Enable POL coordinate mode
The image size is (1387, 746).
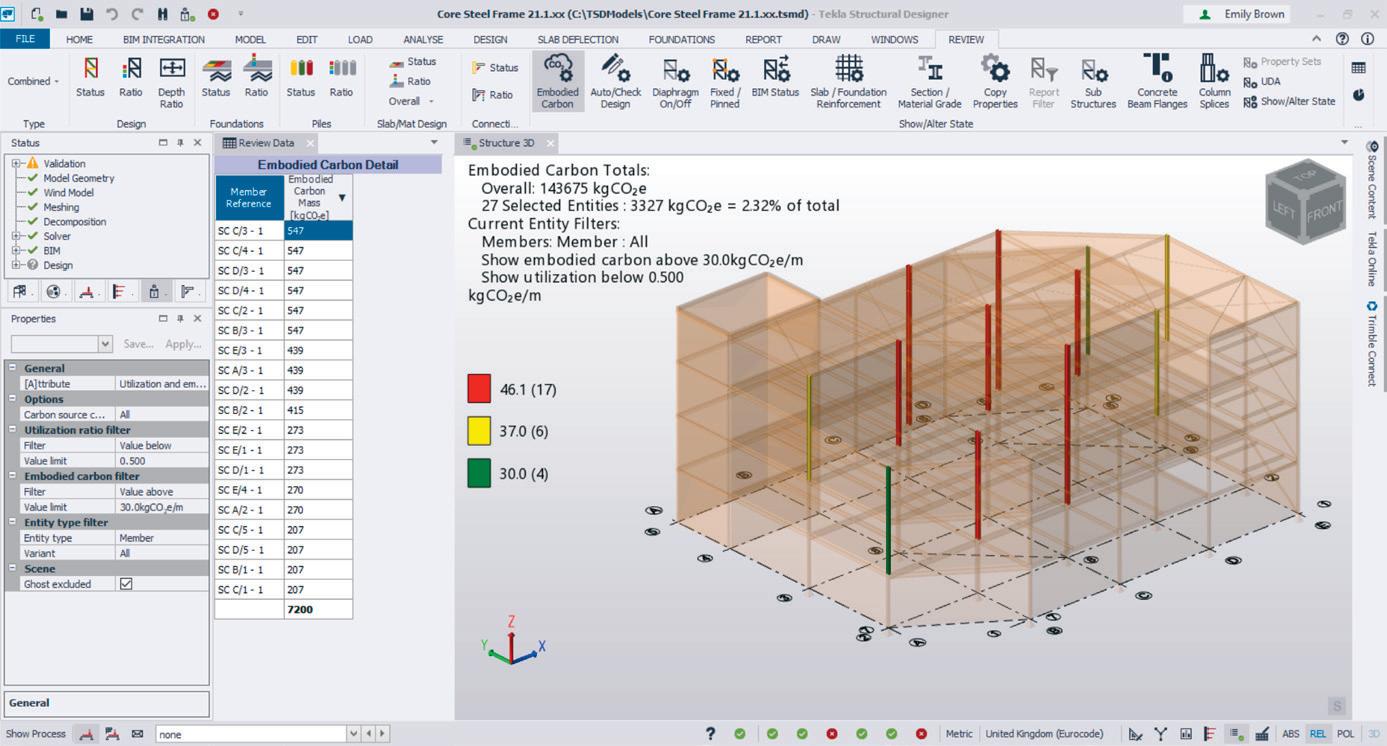pos(1345,734)
